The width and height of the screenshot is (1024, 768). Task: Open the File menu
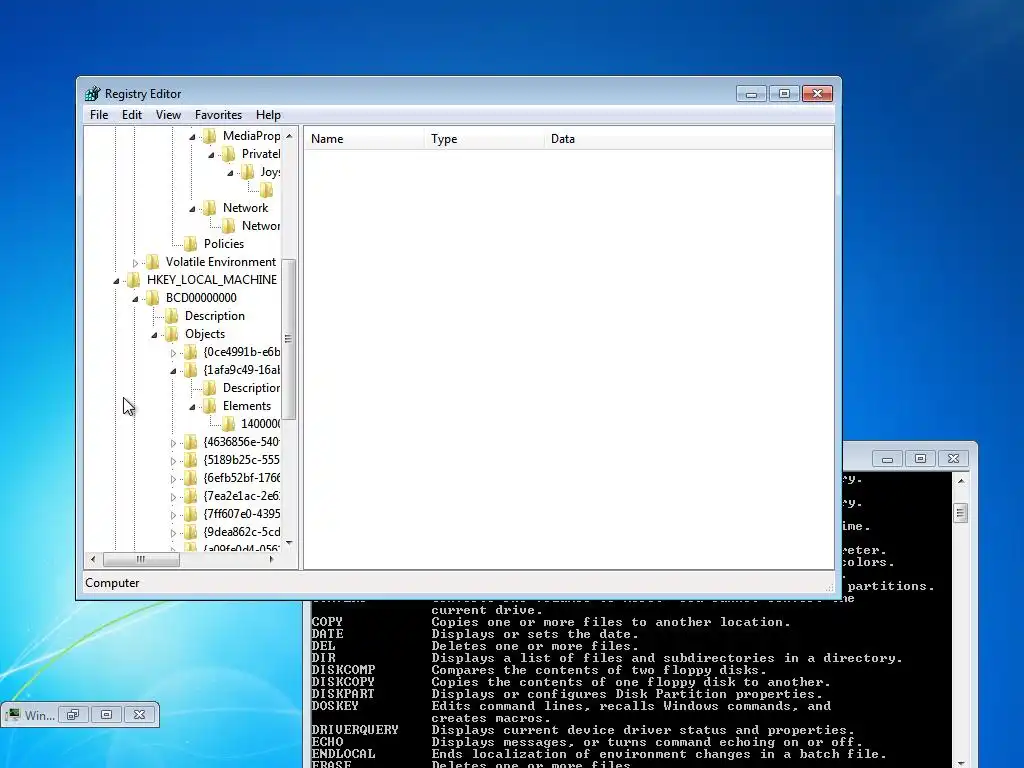(x=99, y=115)
